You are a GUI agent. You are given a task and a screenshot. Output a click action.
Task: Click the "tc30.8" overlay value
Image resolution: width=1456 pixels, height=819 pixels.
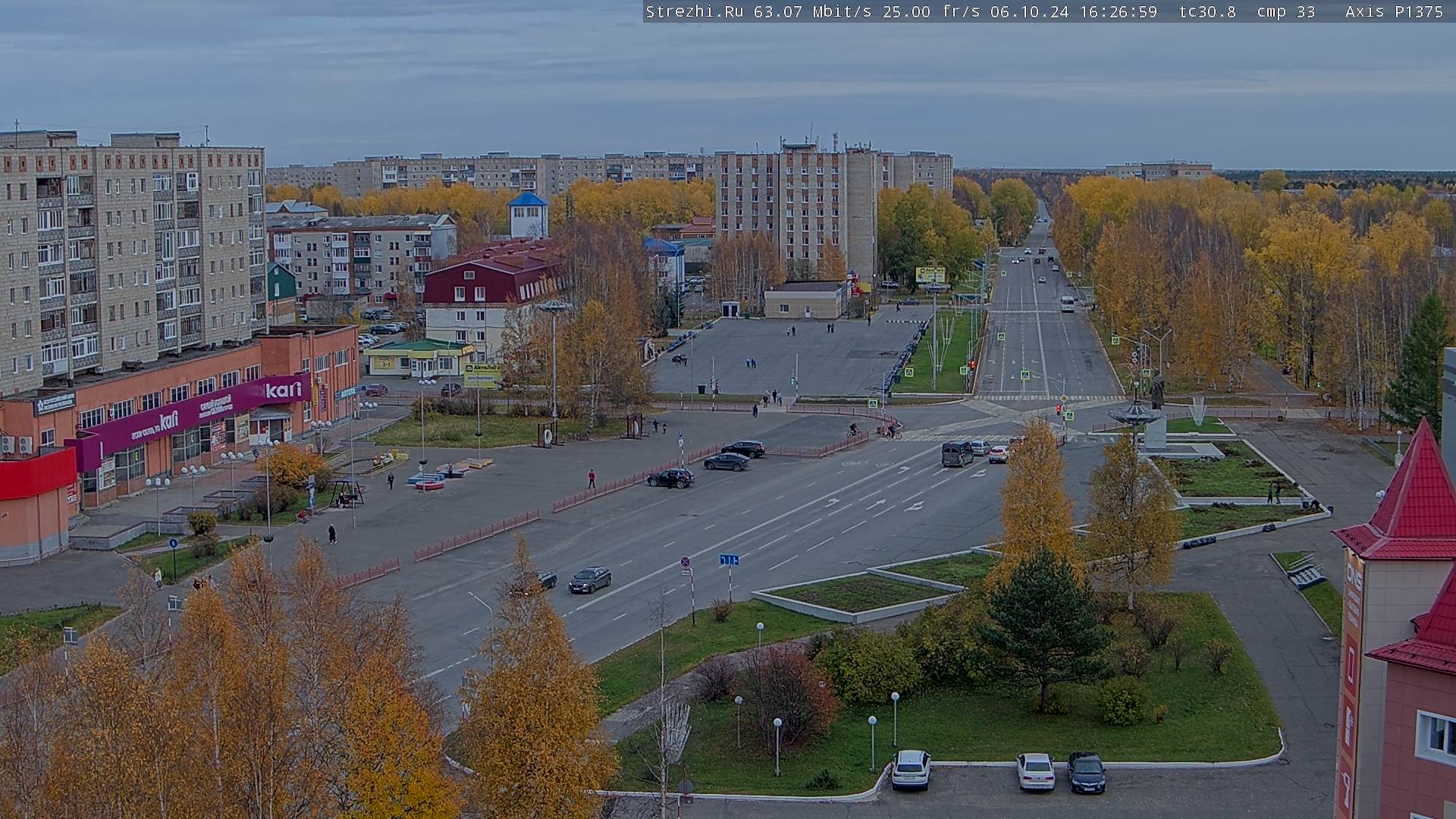pyautogui.click(x=1207, y=11)
